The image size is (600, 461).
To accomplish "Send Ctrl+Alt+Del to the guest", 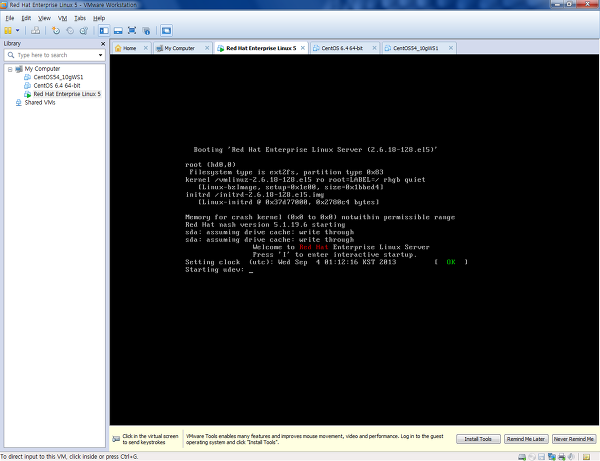I will point(35,31).
